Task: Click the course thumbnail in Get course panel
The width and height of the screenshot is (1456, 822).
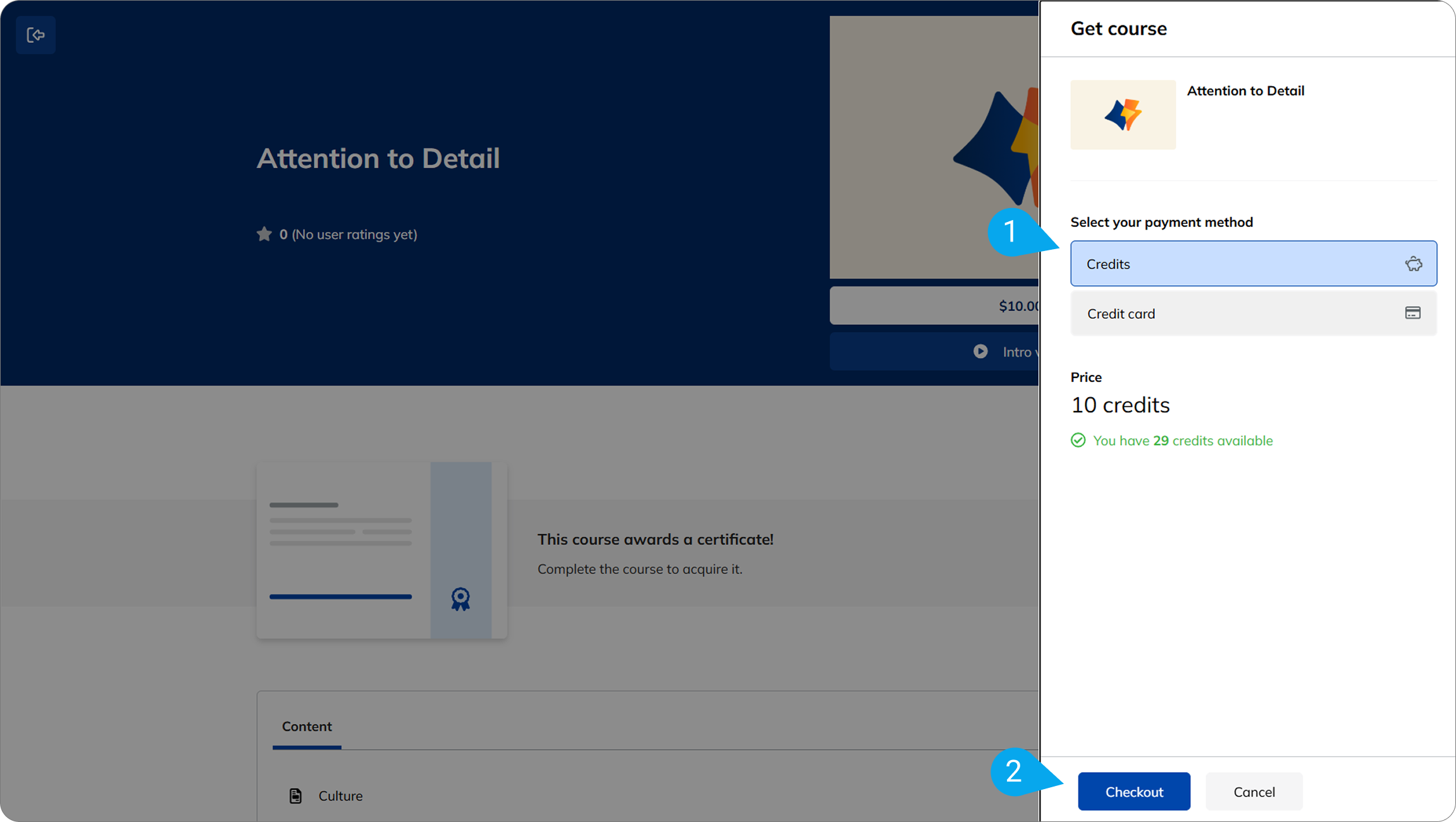Action: point(1123,114)
